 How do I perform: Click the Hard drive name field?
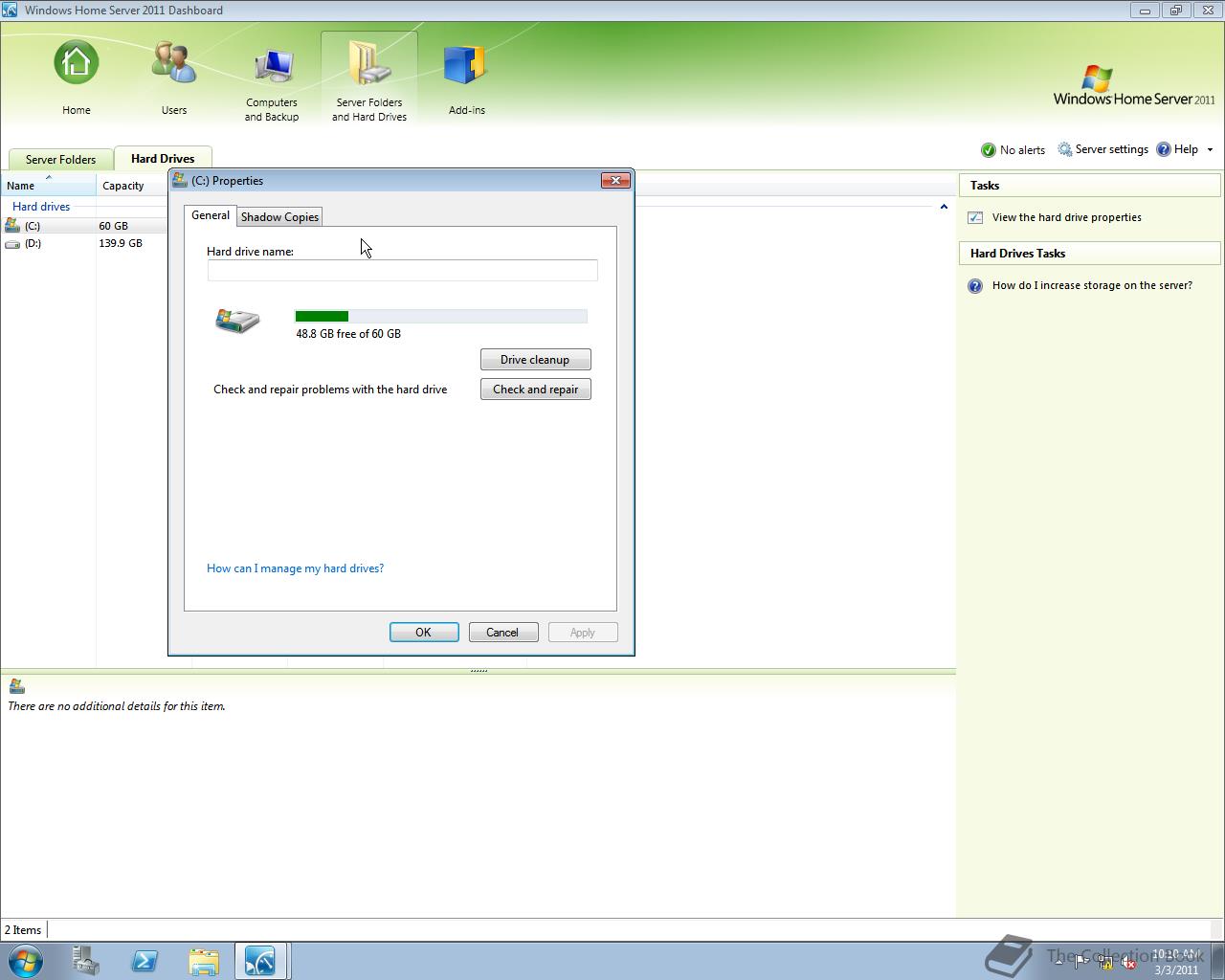pos(402,270)
